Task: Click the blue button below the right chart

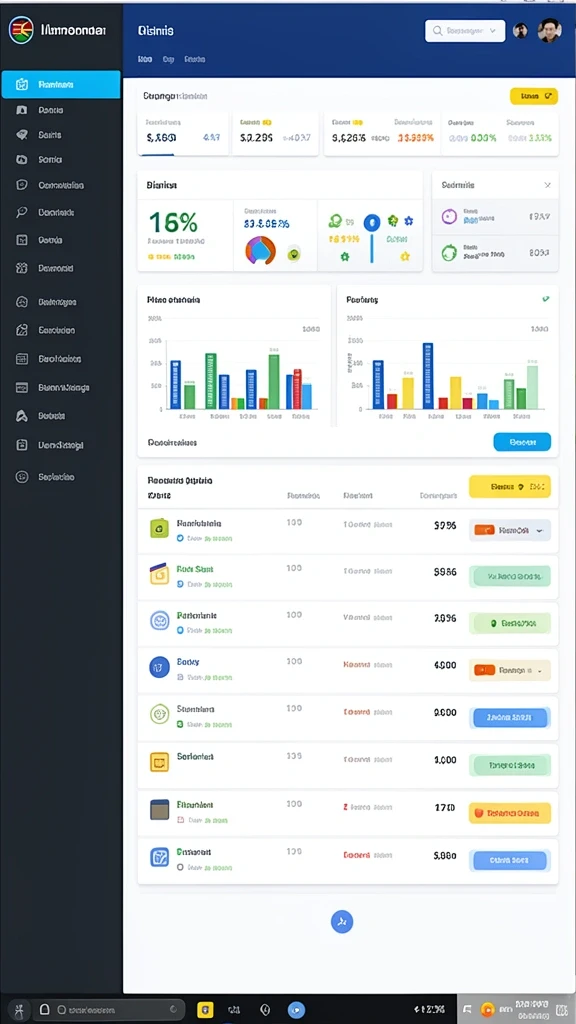Action: pyautogui.click(x=522, y=442)
